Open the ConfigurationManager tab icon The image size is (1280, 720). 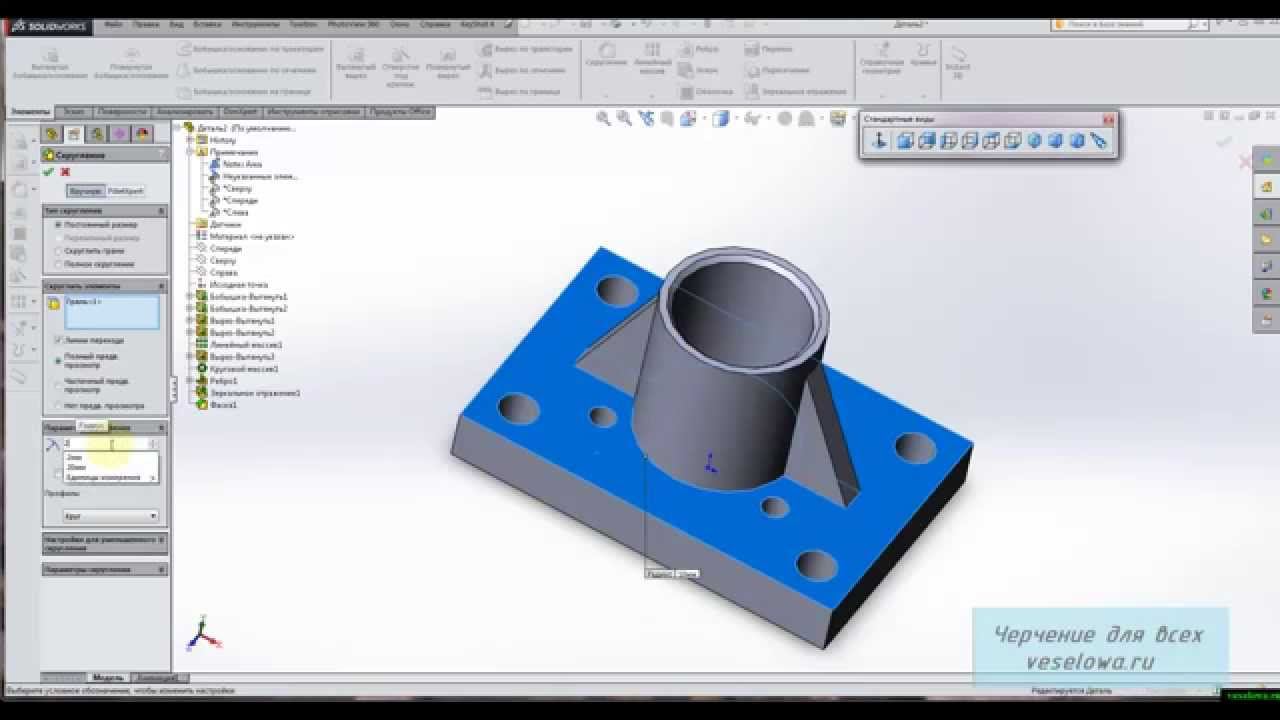97,134
